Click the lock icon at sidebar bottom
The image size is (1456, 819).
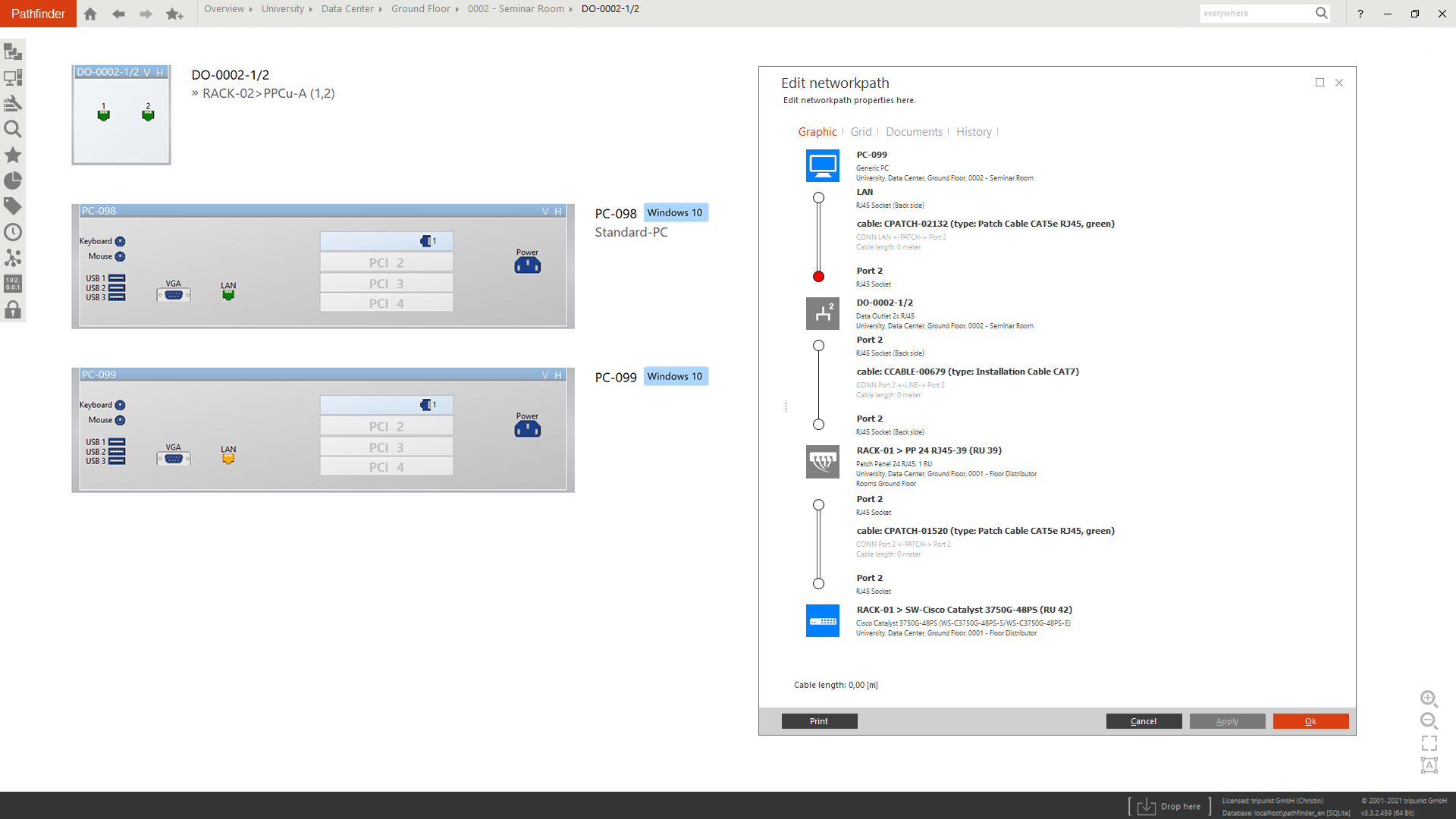13,309
